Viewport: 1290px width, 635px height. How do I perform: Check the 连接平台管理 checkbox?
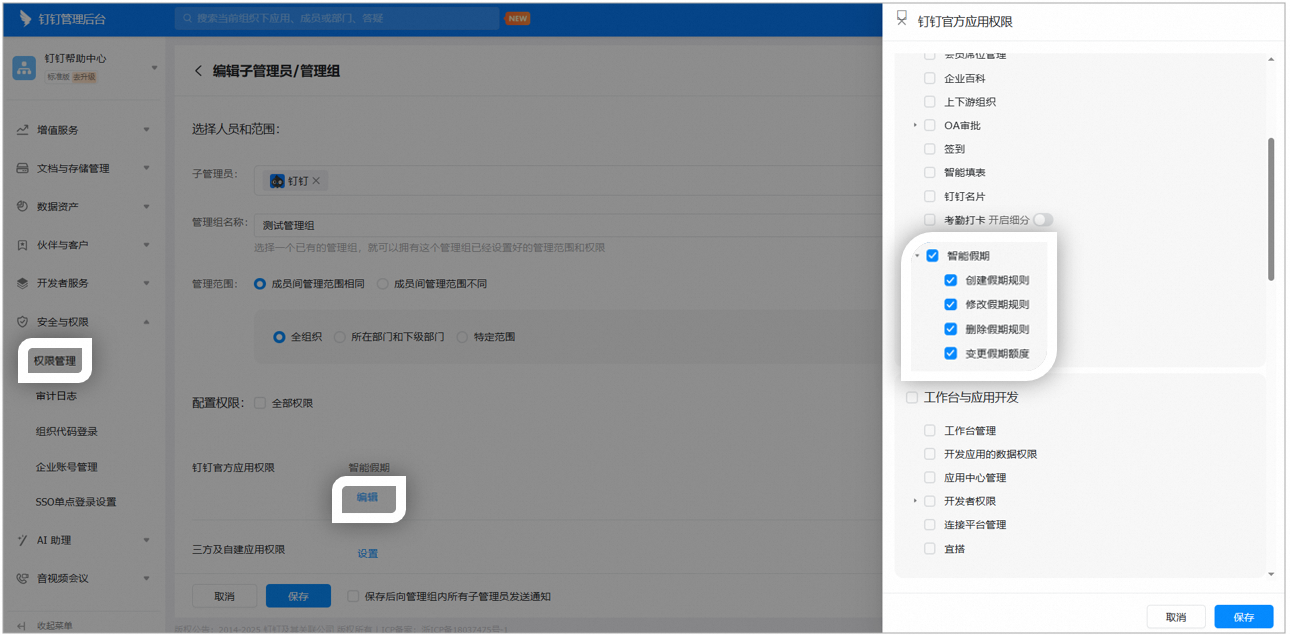click(x=930, y=525)
